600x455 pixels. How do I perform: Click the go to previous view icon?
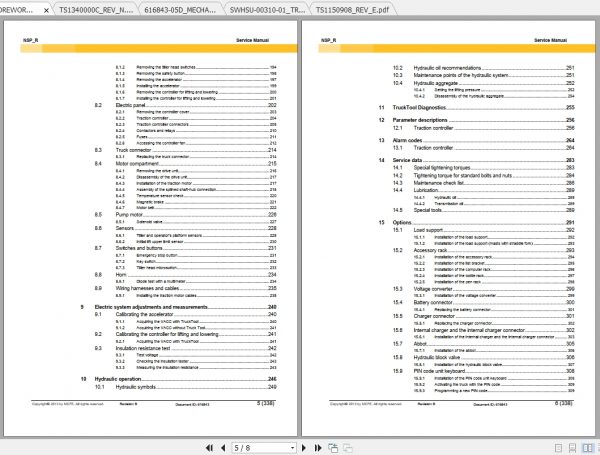point(333,448)
